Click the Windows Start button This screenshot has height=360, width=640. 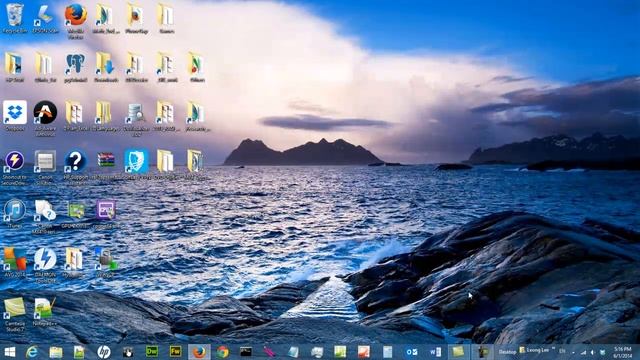coord(9,352)
